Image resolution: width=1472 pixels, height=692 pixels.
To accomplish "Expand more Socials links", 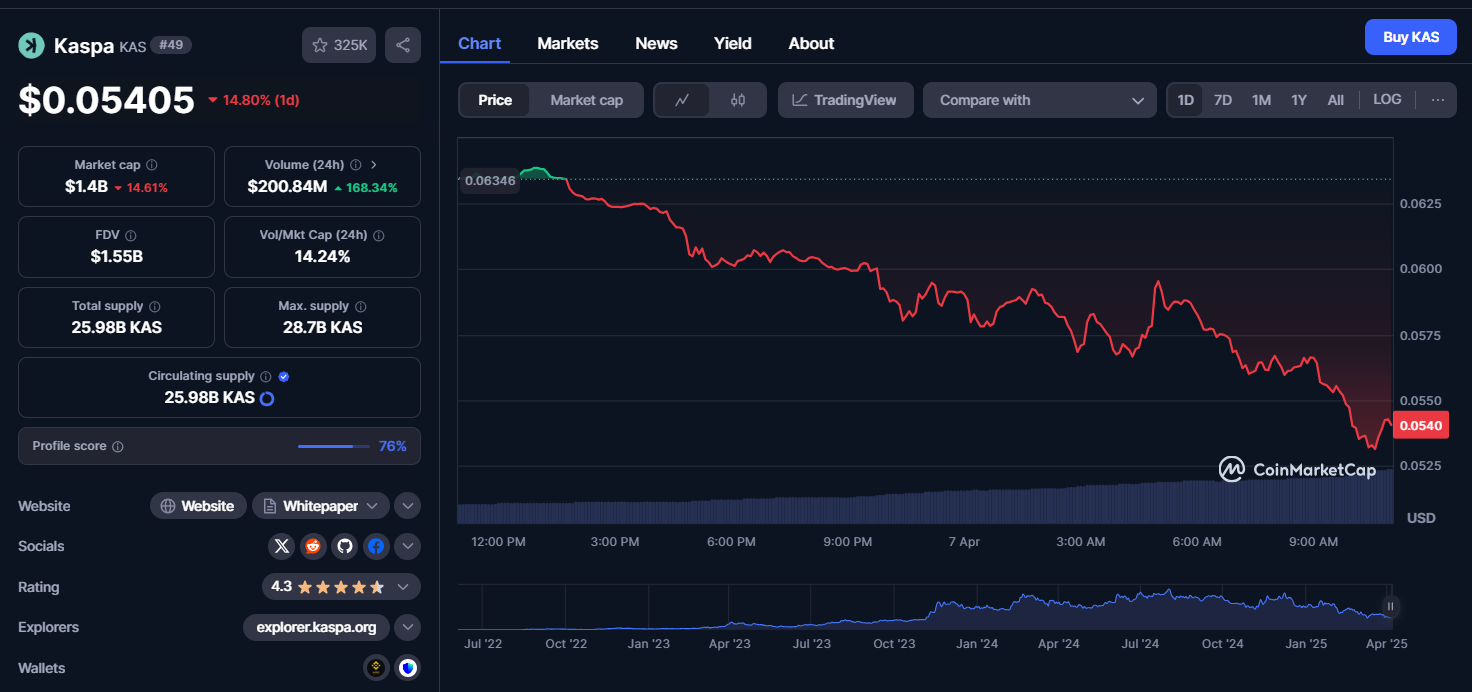I will 407,546.
